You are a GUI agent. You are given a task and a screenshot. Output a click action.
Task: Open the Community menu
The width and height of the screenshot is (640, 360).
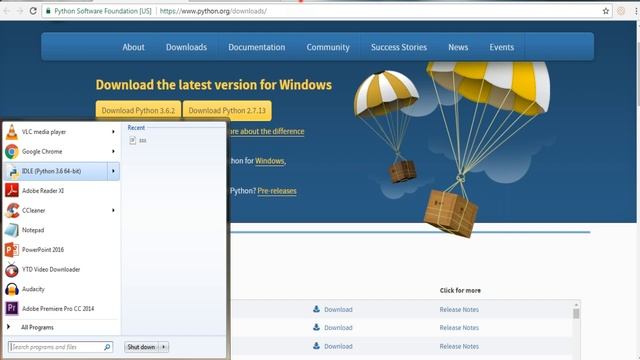coord(328,47)
